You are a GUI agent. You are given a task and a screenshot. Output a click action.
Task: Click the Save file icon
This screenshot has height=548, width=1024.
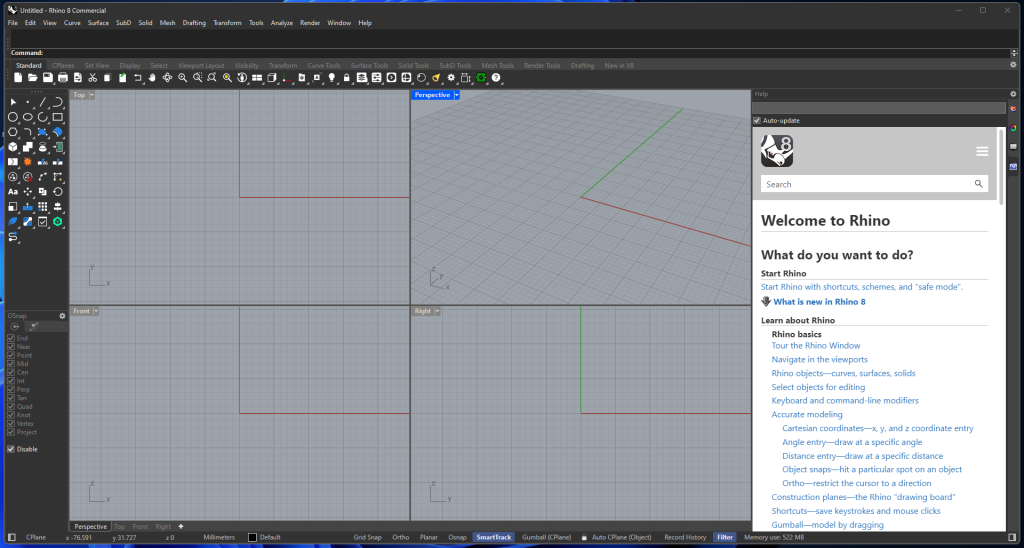coord(48,78)
